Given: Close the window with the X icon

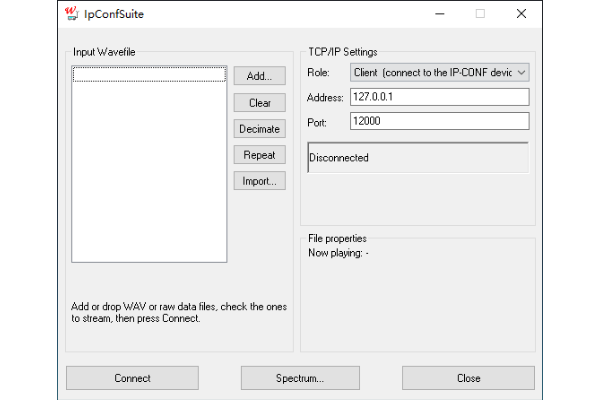Looking at the screenshot, I should (x=521, y=14).
